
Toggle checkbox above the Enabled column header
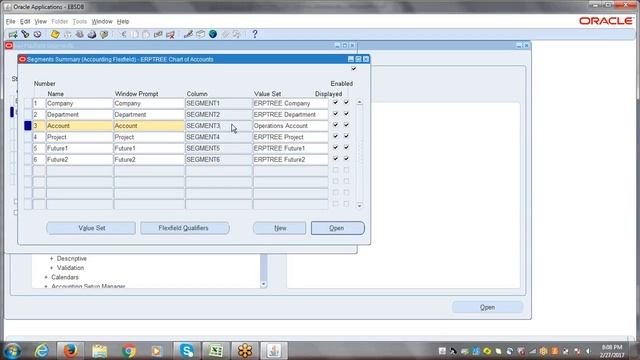click(353, 69)
